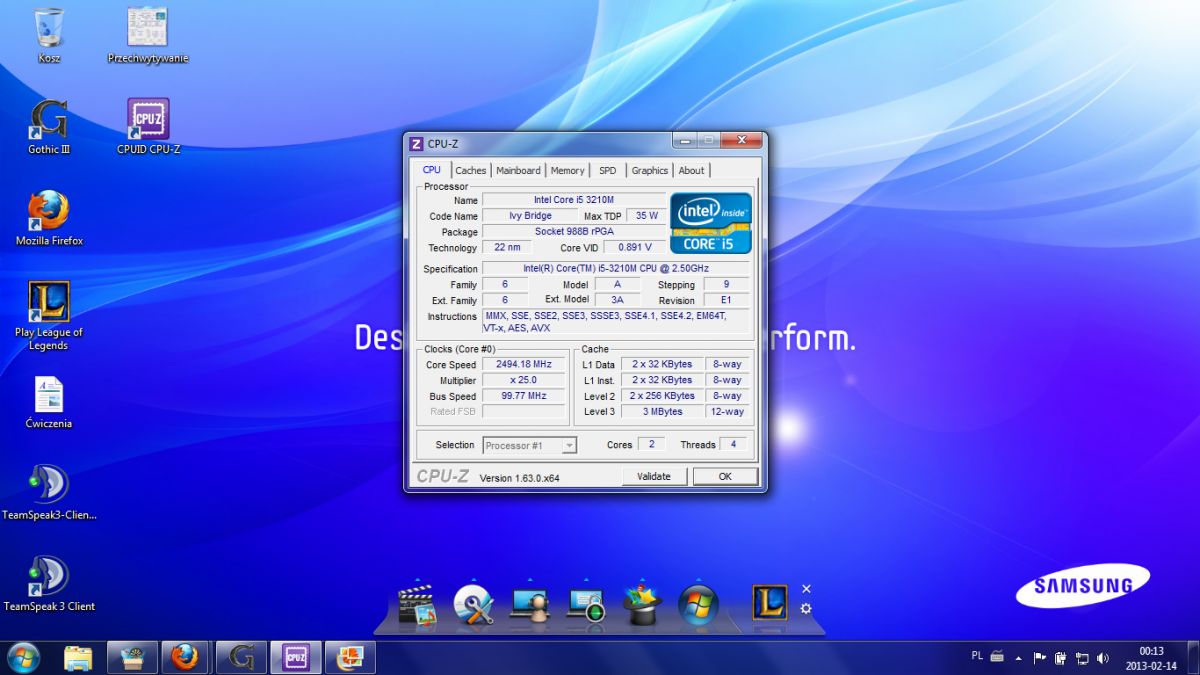Open the Action Center flag icon
Screen dimensions: 1200x675
(x=1039, y=658)
